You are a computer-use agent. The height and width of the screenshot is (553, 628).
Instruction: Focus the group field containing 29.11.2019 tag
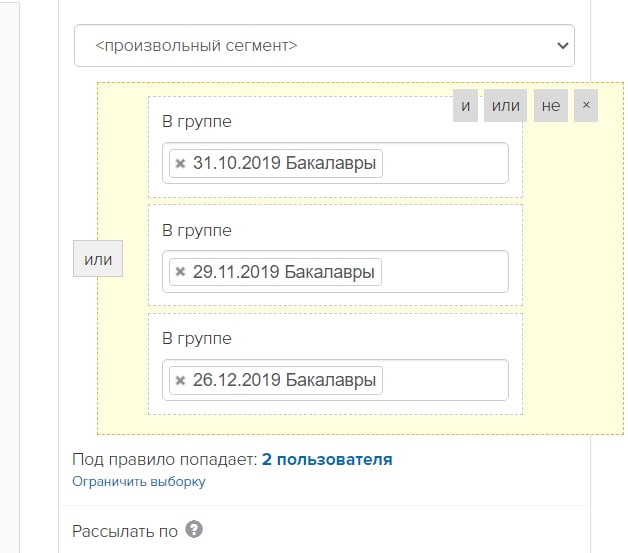(445, 272)
